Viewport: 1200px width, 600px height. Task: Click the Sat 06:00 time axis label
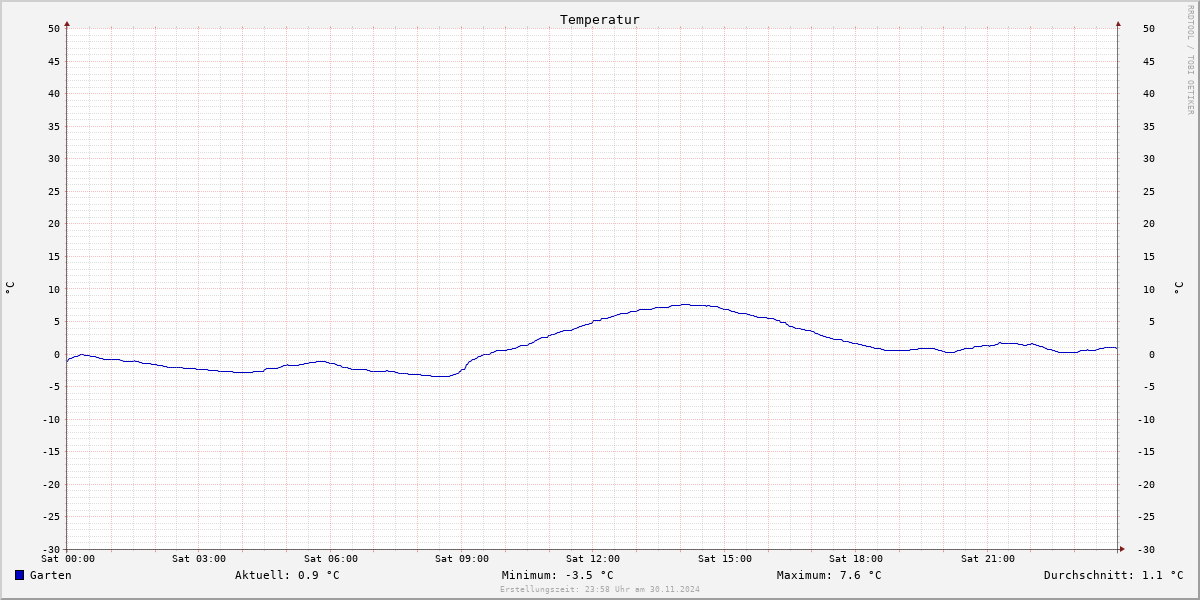pos(331,559)
